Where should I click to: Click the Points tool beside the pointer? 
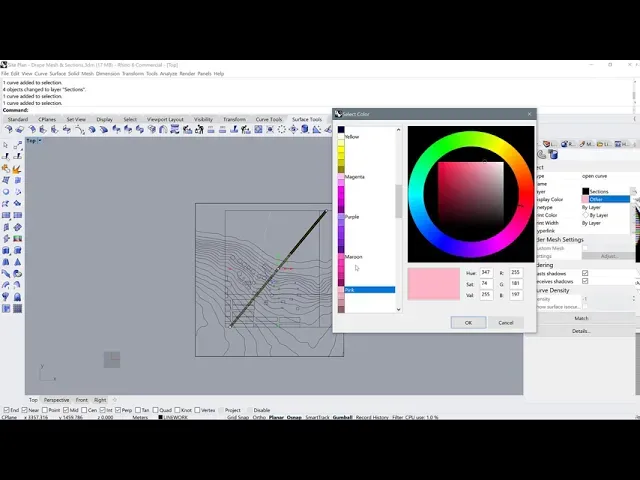point(18,145)
